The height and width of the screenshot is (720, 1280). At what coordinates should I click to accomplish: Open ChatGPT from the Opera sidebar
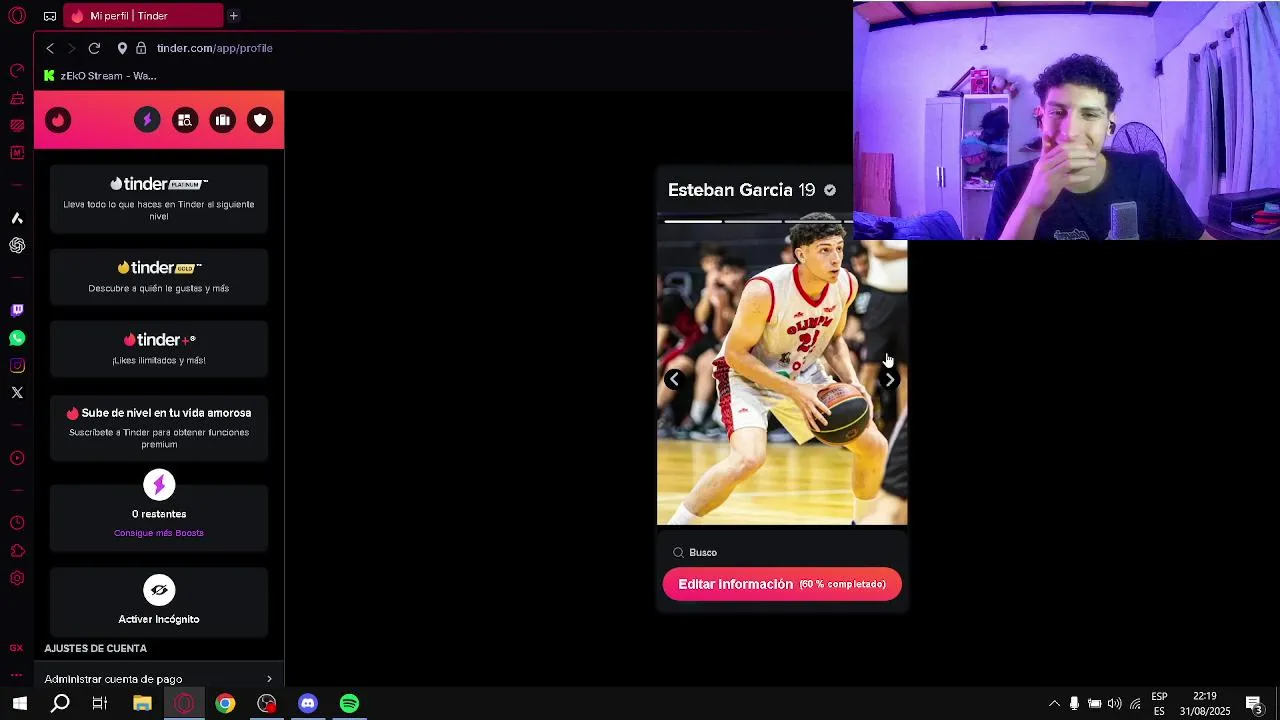tap(17, 245)
